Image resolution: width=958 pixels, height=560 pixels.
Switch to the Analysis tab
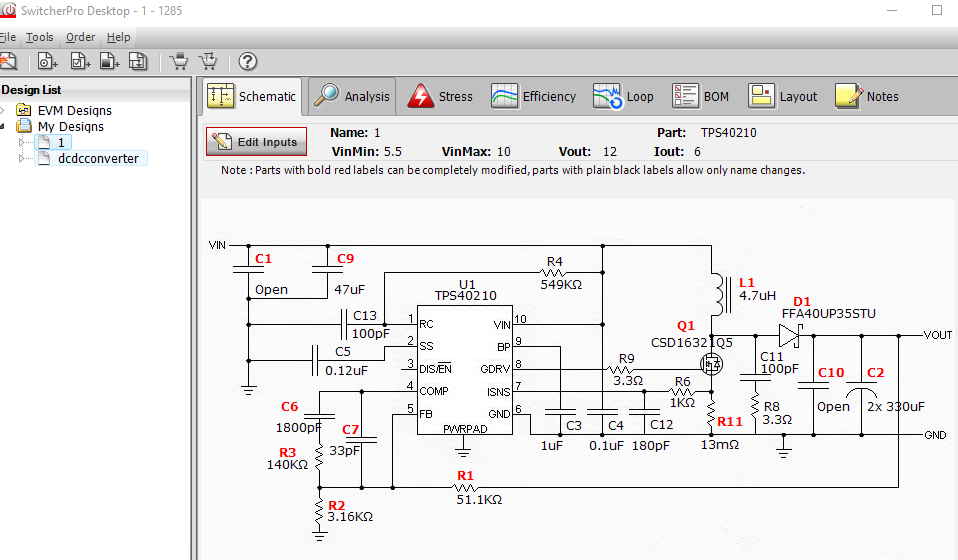352,96
